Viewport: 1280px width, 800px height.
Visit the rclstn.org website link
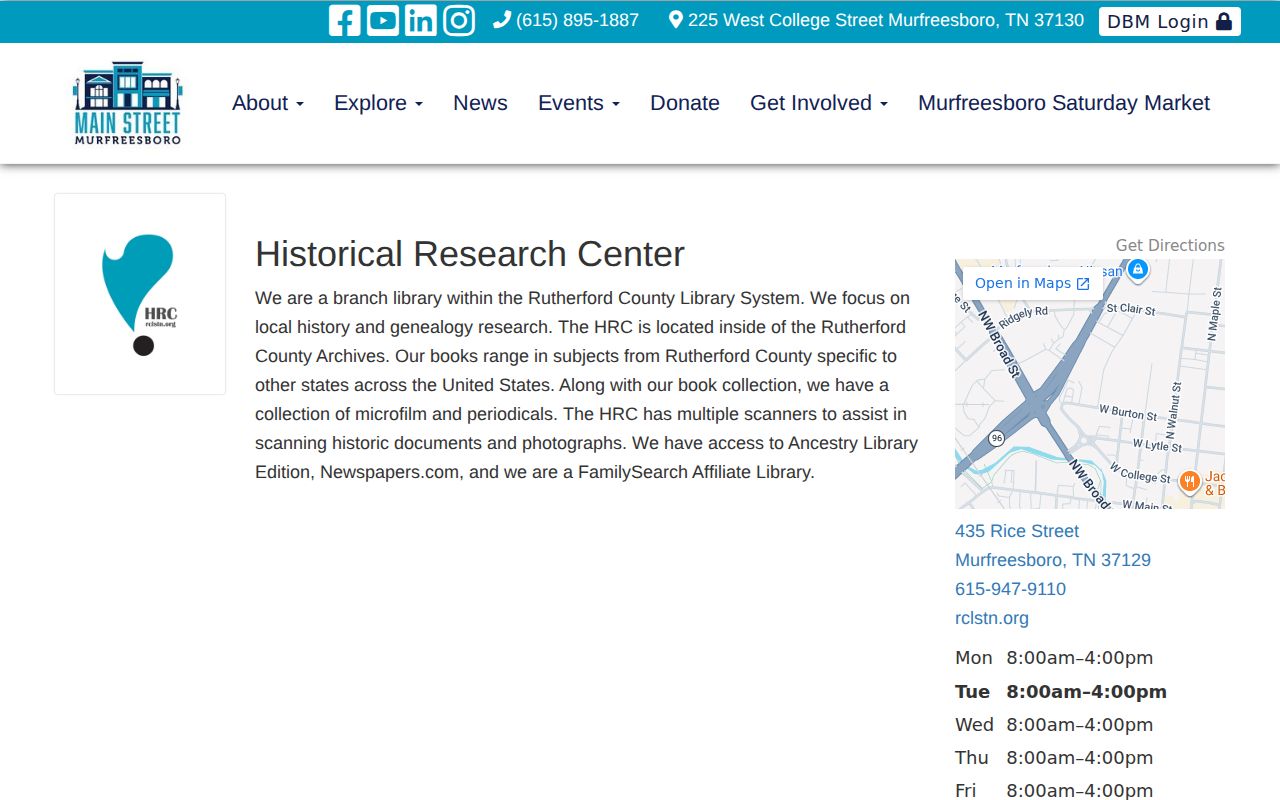click(x=992, y=618)
